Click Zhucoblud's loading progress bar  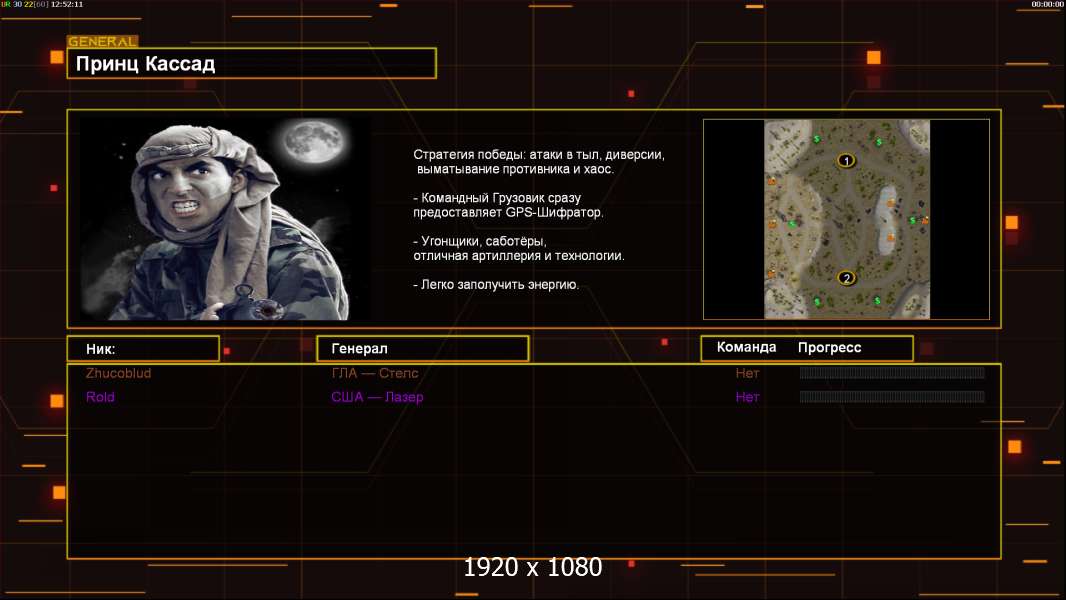tap(891, 373)
